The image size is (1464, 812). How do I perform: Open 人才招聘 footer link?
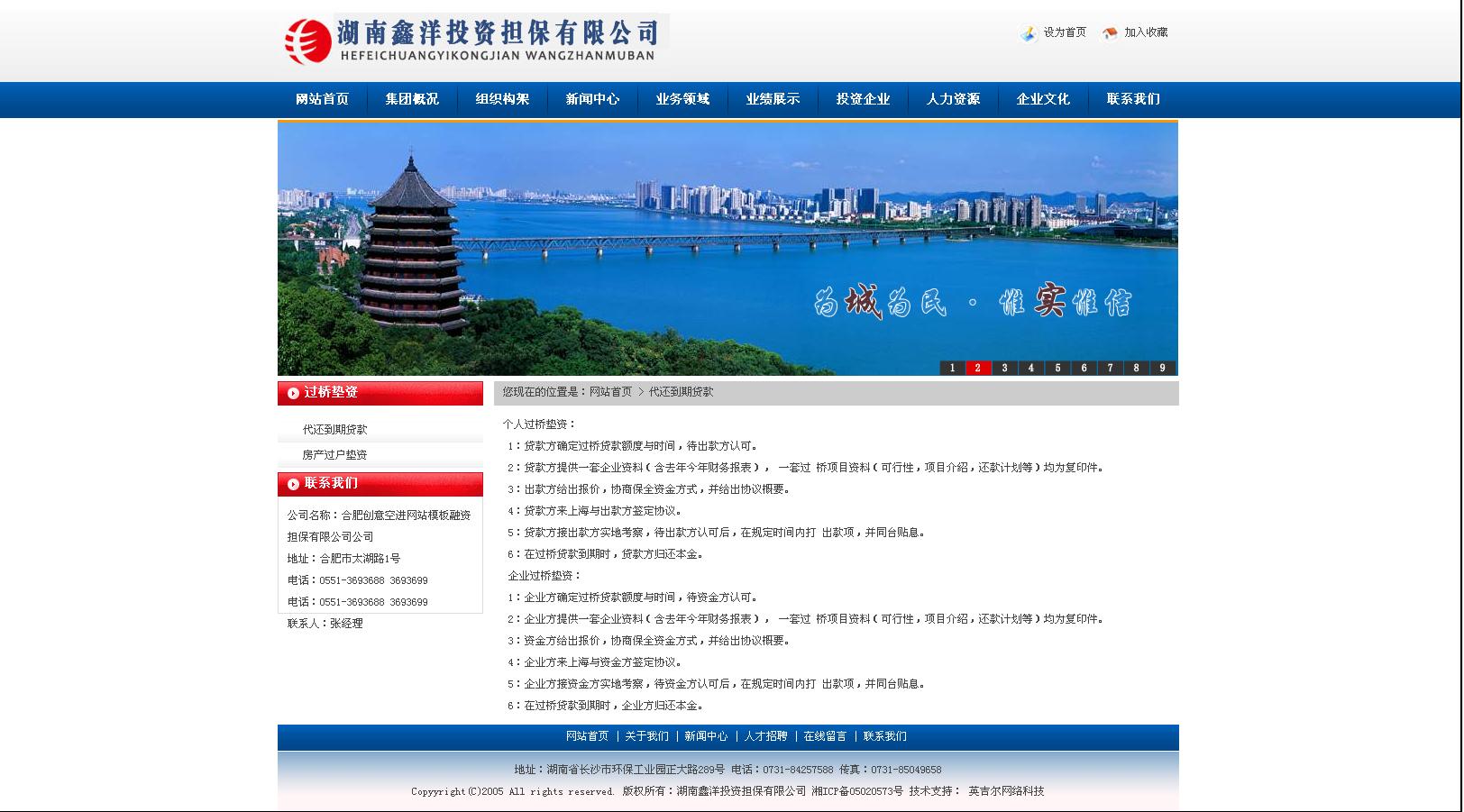(765, 736)
